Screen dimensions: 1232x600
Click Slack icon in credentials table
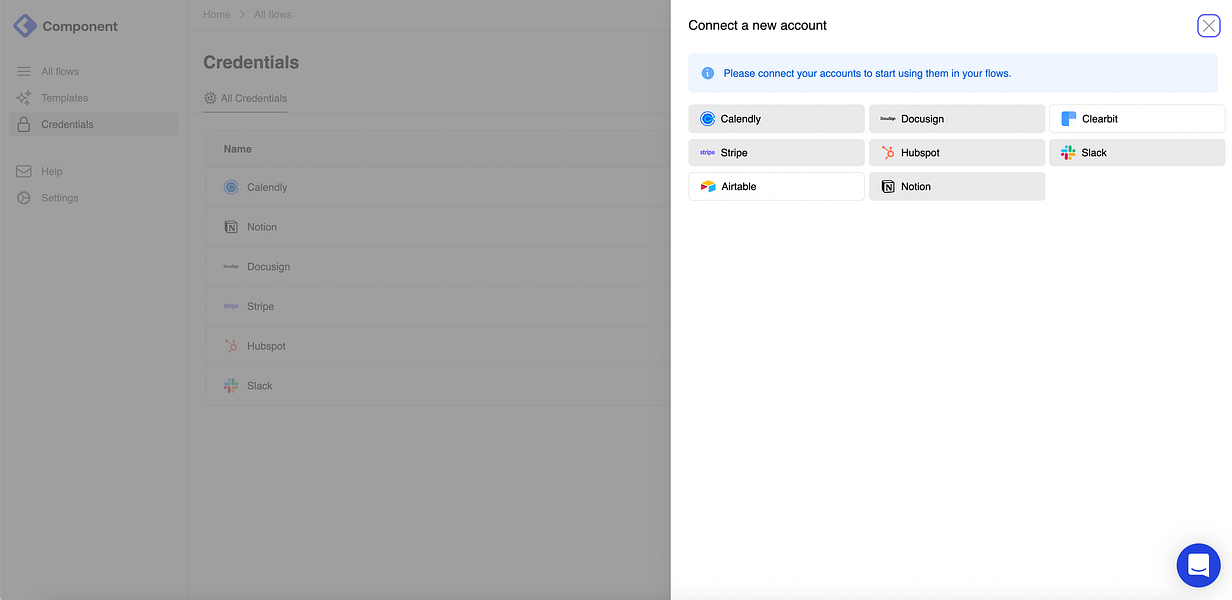(231, 386)
